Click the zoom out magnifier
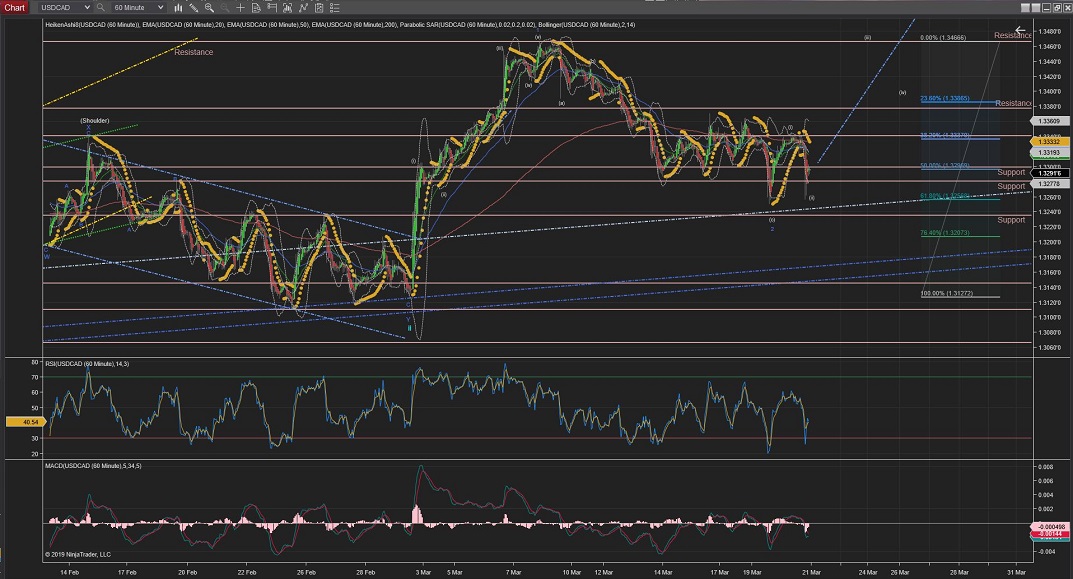 click(224, 7)
